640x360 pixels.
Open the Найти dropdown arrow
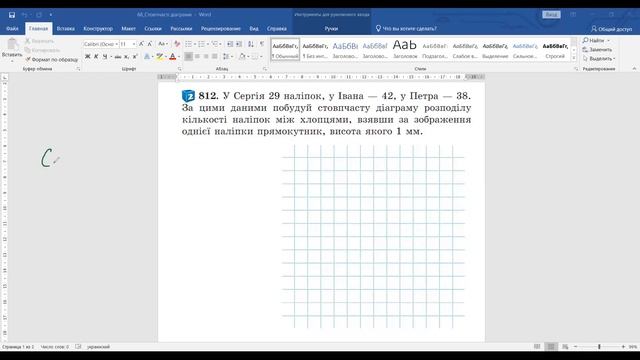pos(608,41)
